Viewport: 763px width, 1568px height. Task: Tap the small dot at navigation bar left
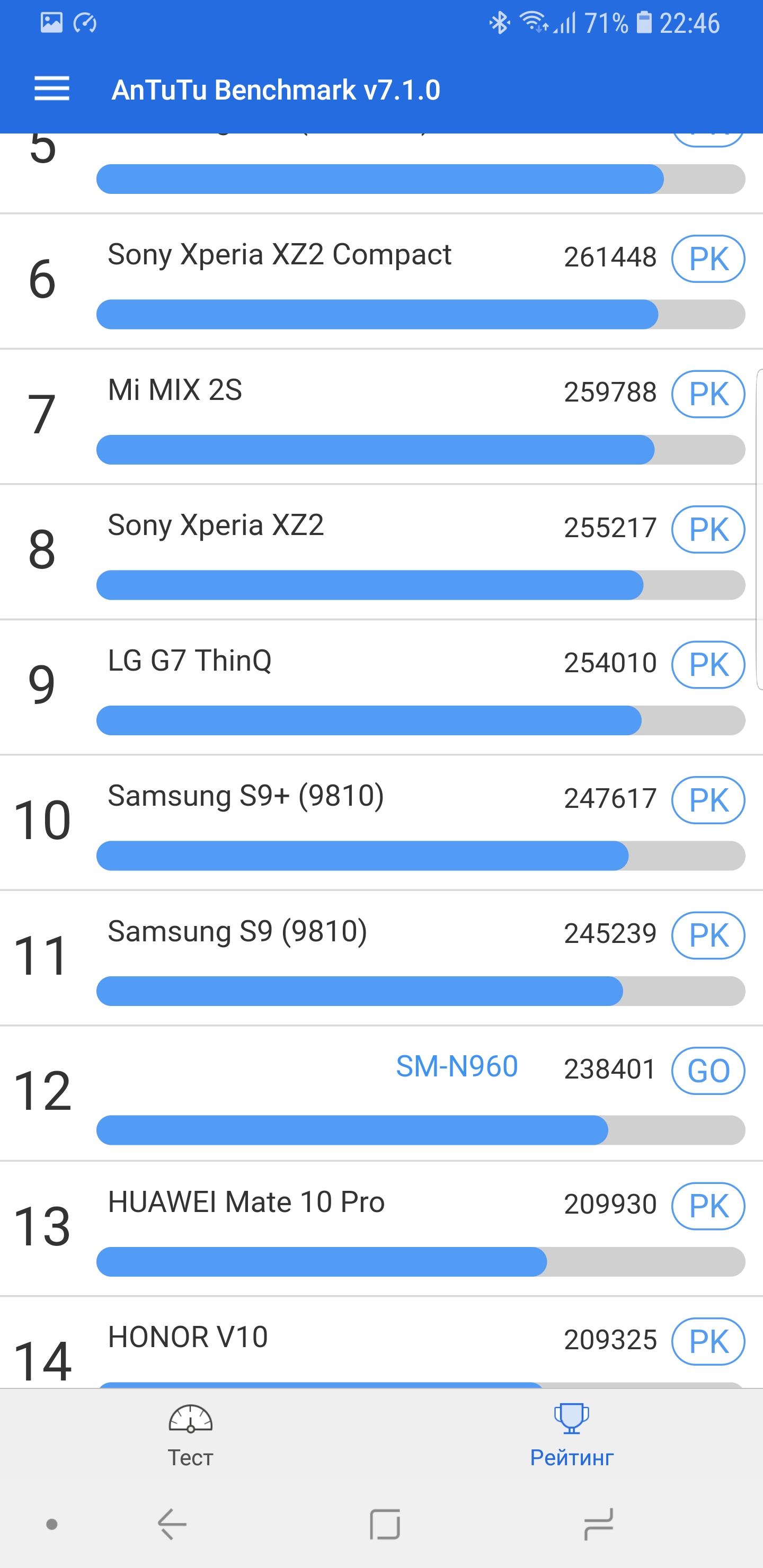(52, 1525)
